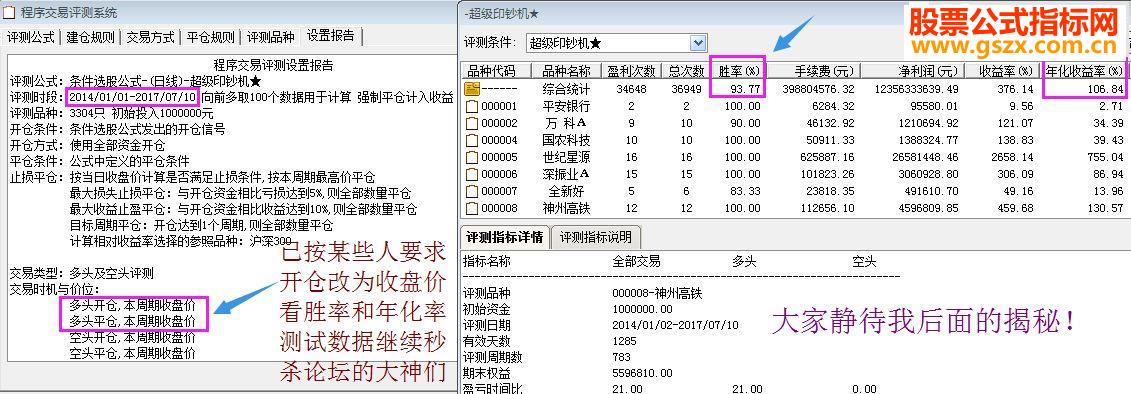
Task: Click the icon beside code 000002
Action: (x=472, y=123)
